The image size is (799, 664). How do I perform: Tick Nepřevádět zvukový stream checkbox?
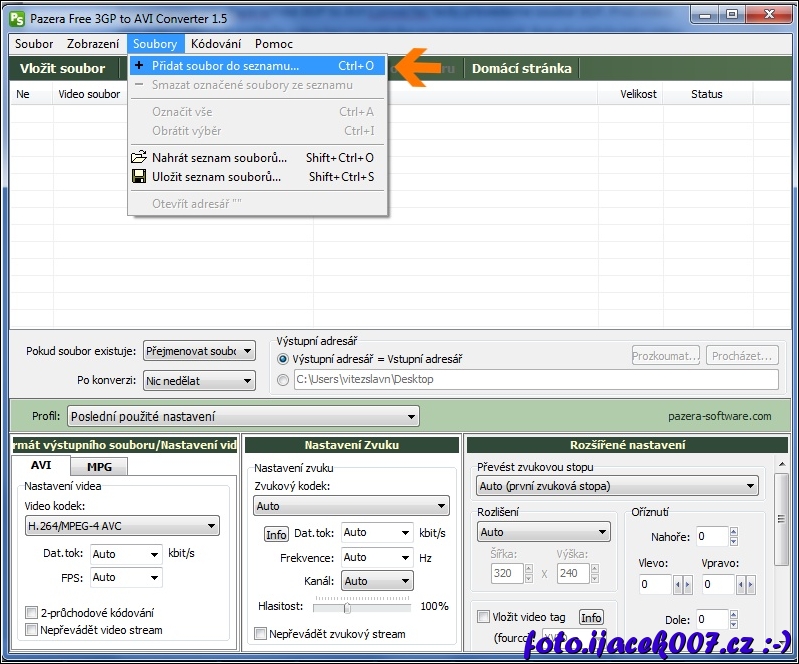click(x=261, y=634)
